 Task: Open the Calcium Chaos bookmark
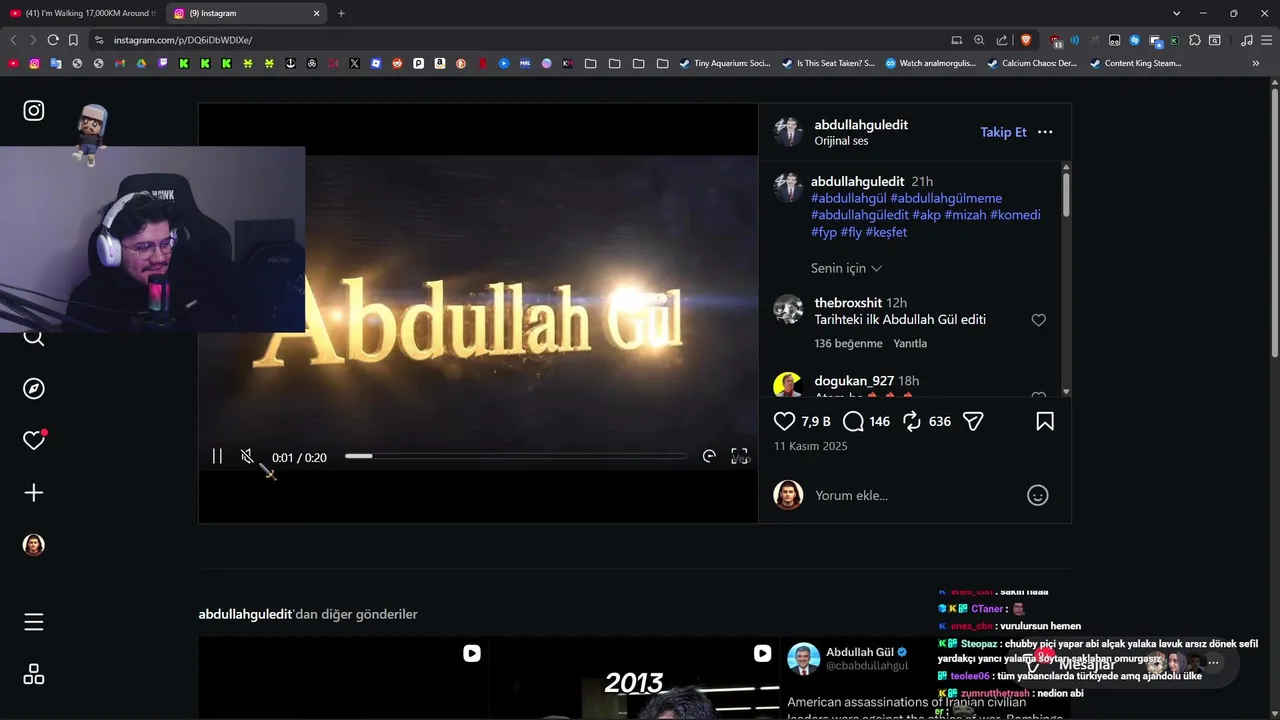(1032, 63)
